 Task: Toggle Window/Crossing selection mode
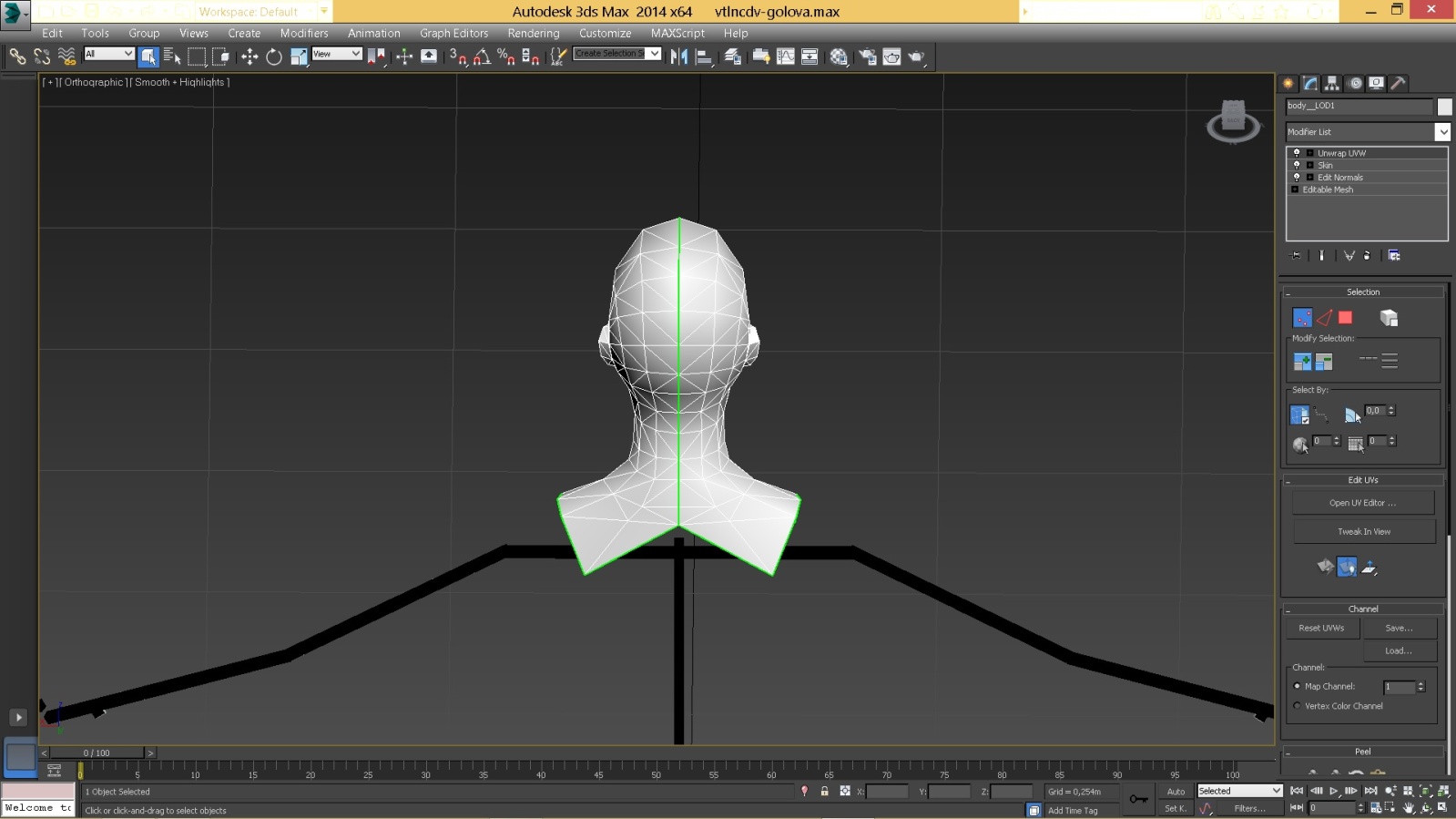tap(221, 56)
